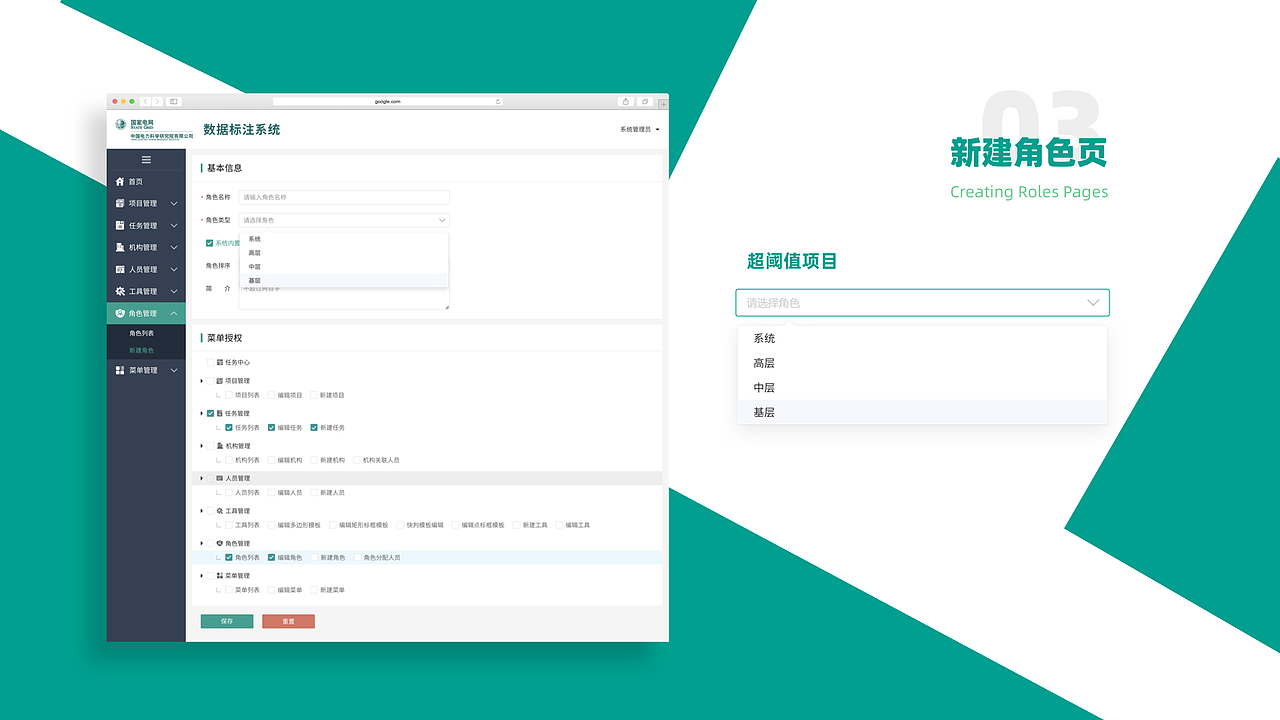Screen dimensions: 1280x720
Task: Open the 系统管理员 user dropdown
Action: tap(640, 130)
